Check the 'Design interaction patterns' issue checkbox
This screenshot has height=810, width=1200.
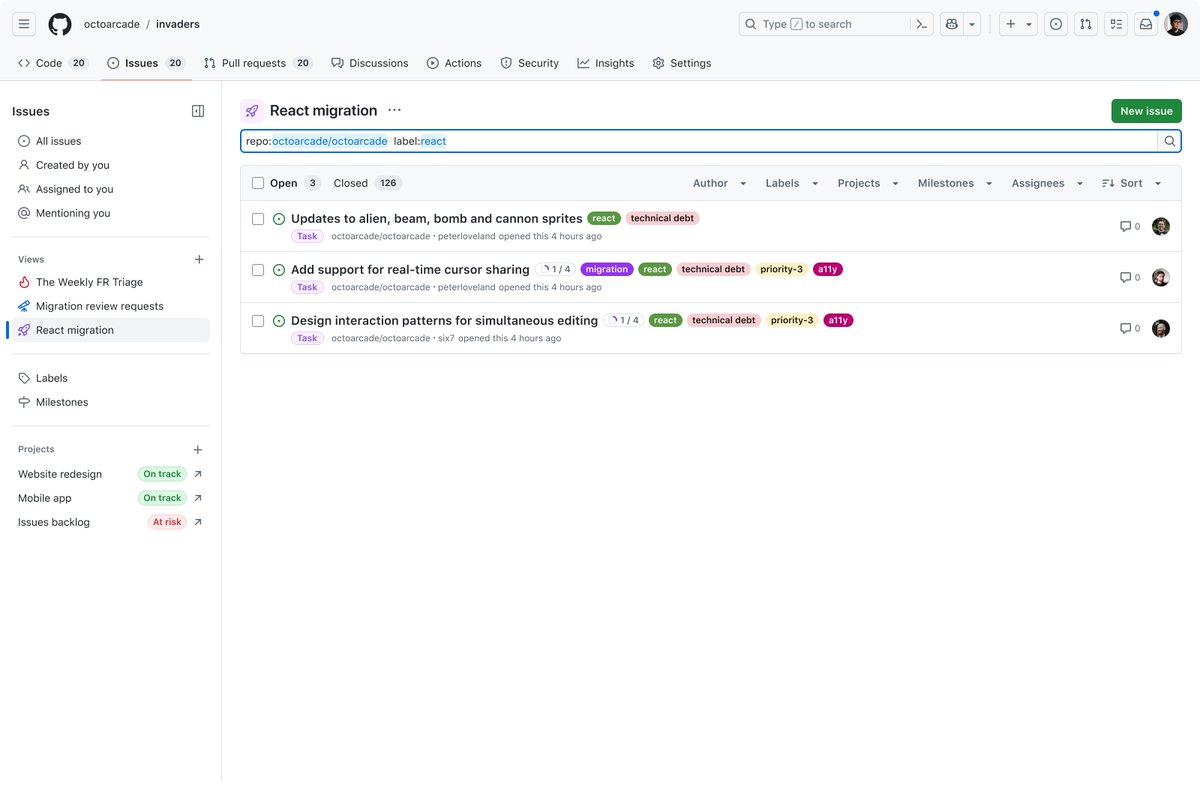258,321
